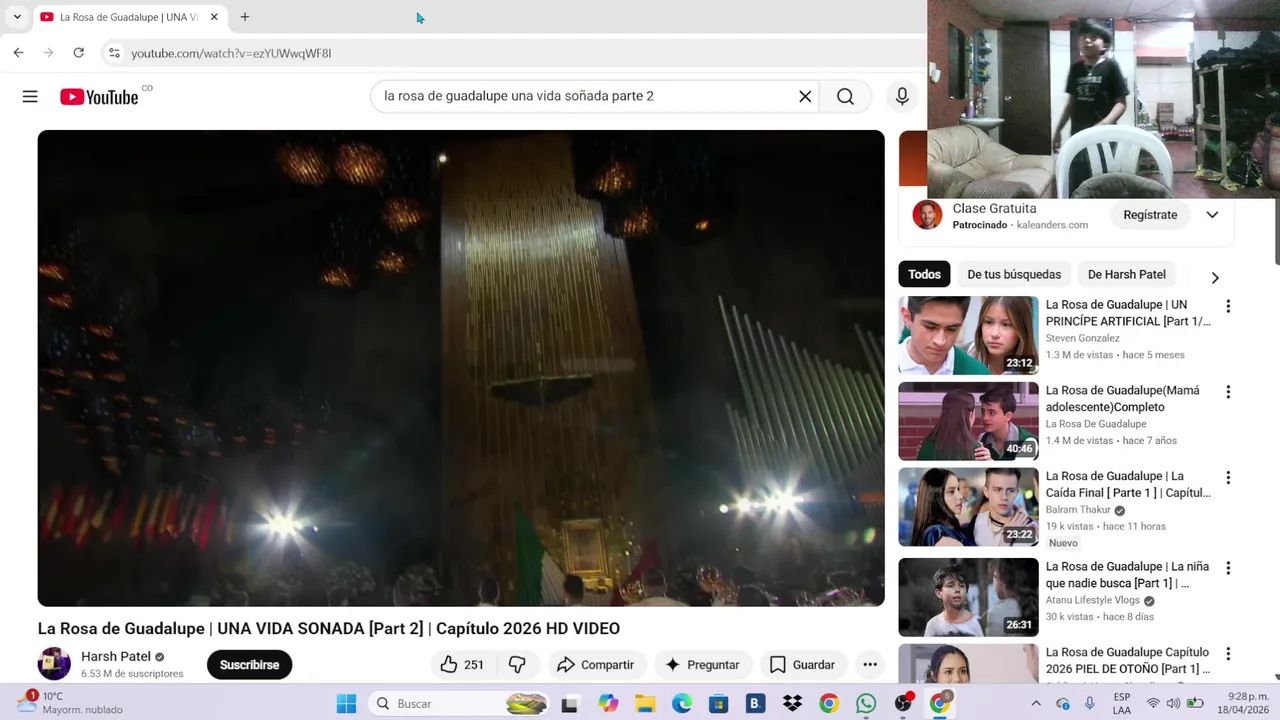Like the video showing 251 likes
Screen dimensions: 1280x720
(x=462, y=665)
